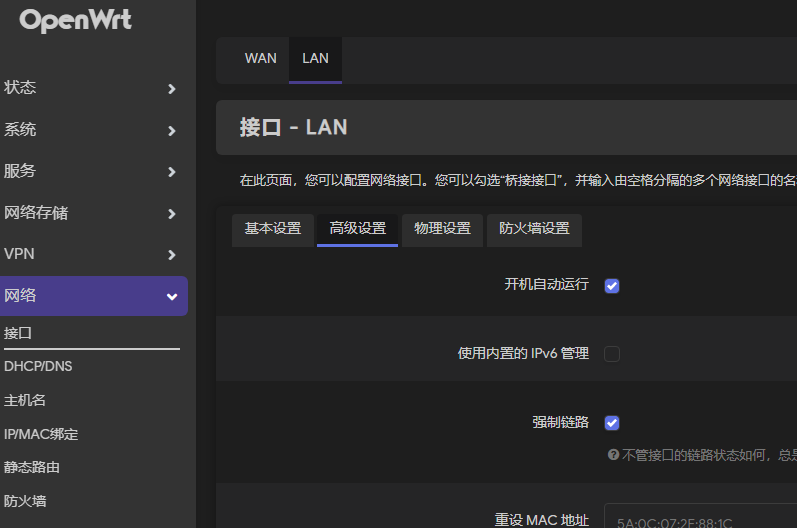
Task: Click the 强制链路 label
Action: [x=561, y=422]
